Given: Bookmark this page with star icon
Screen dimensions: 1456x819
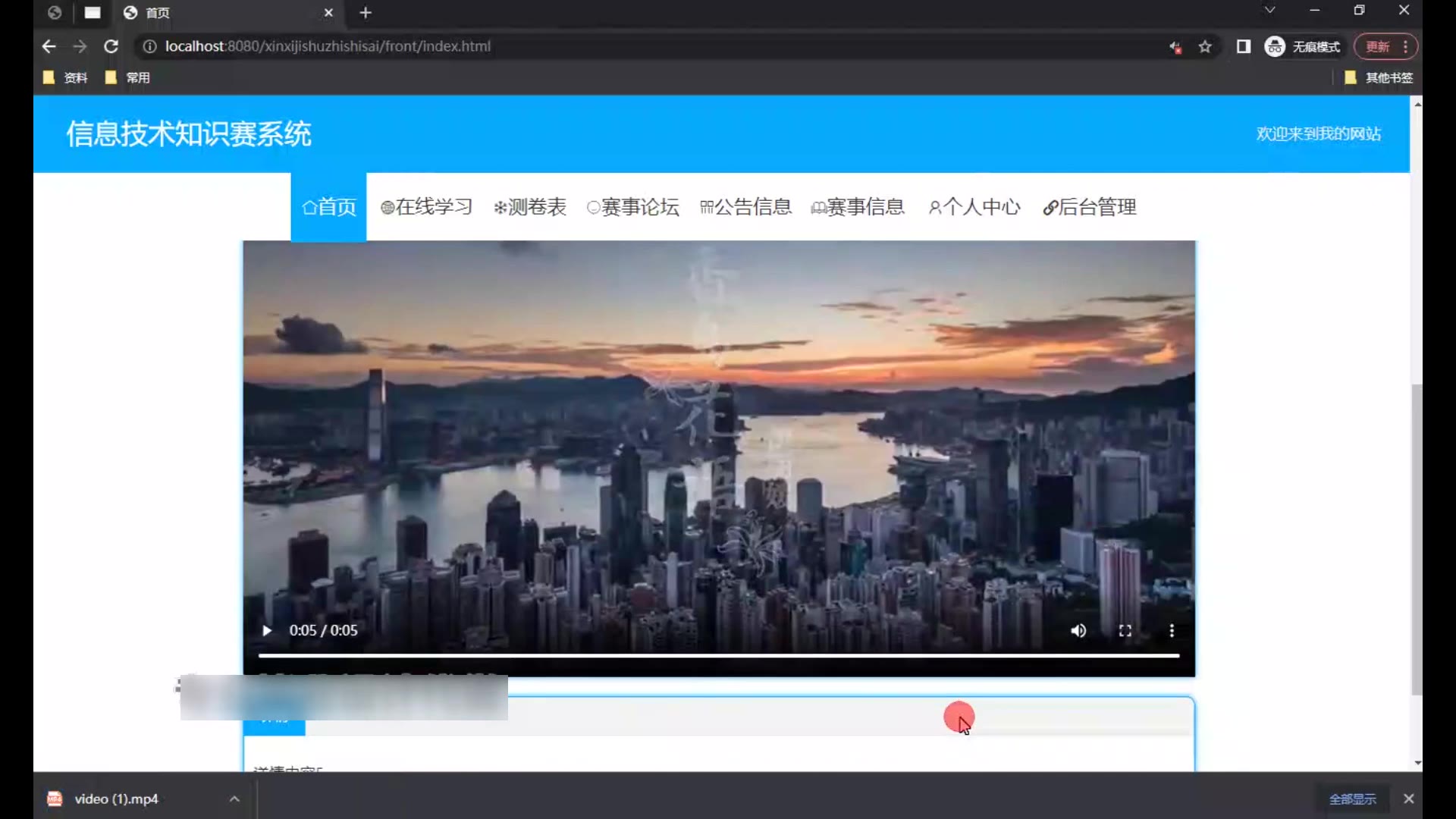Looking at the screenshot, I should [x=1205, y=47].
